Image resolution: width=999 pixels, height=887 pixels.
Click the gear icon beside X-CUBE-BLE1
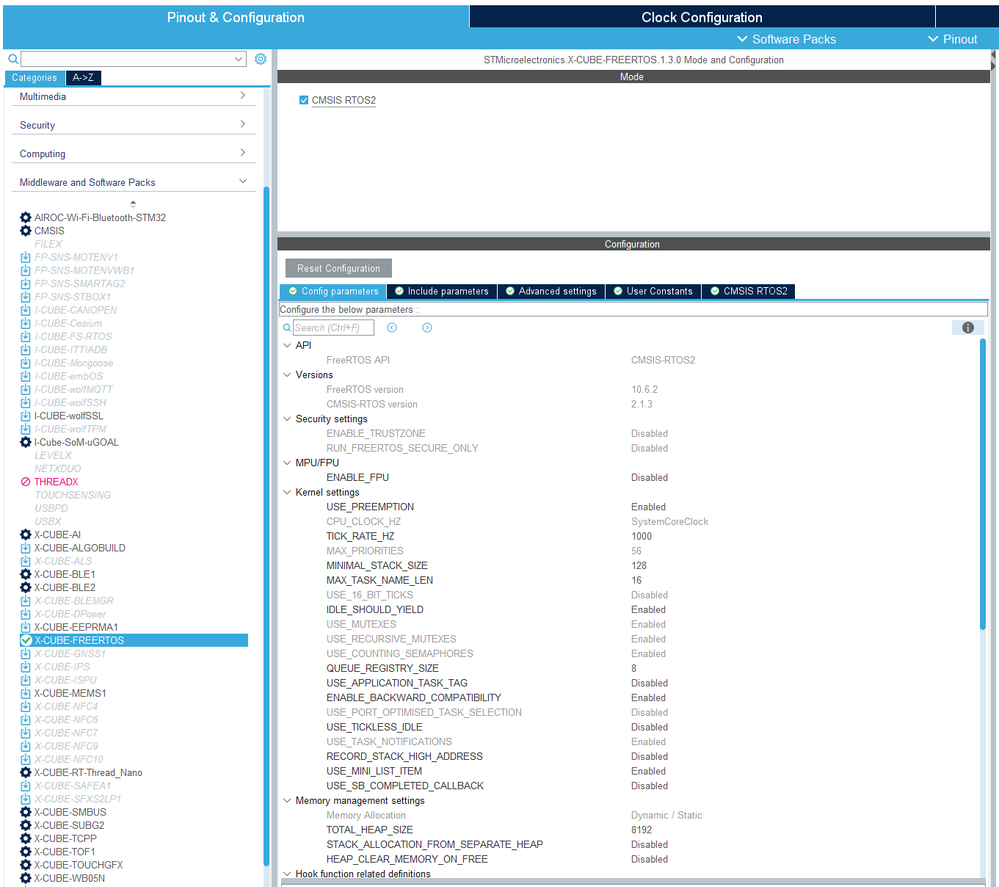(25, 574)
